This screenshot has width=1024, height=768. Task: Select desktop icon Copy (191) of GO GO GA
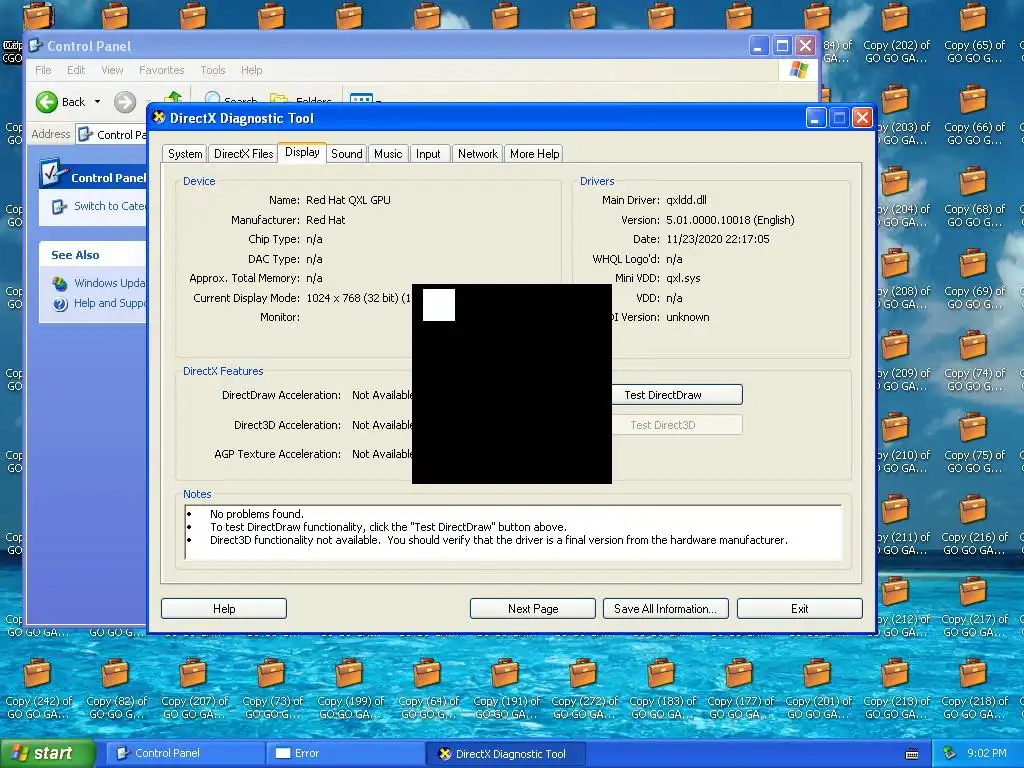click(506, 689)
